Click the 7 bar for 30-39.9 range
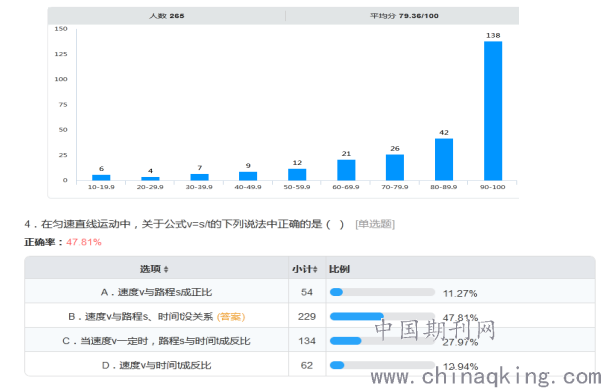 pyautogui.click(x=199, y=177)
